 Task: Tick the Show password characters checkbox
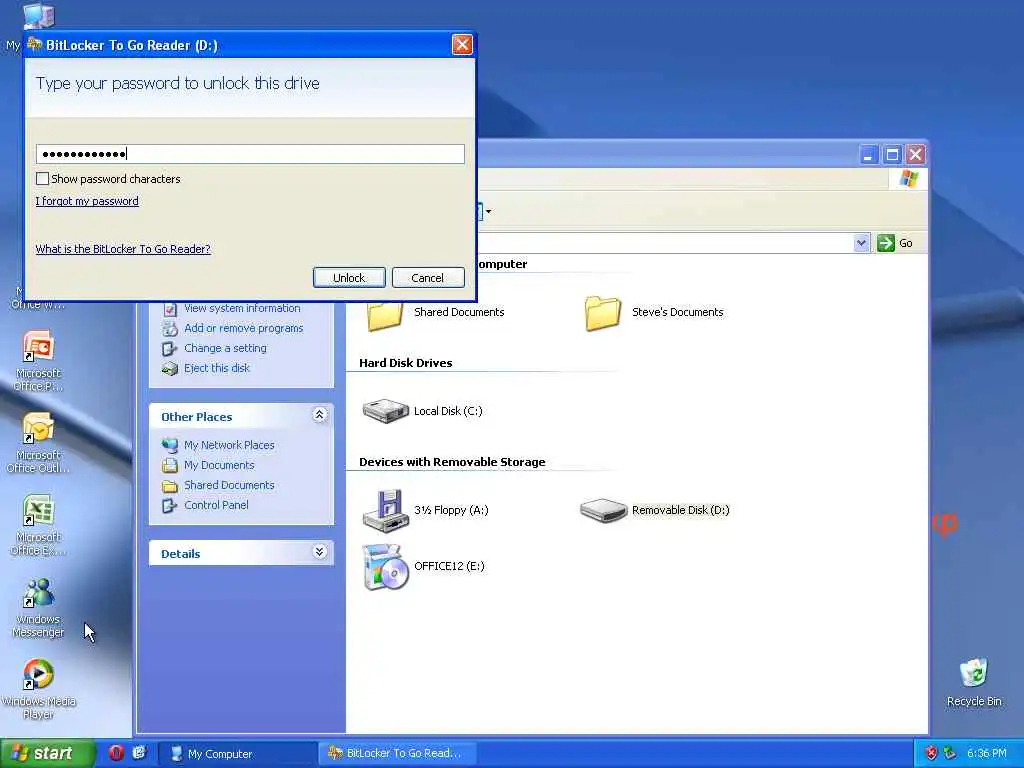point(42,178)
